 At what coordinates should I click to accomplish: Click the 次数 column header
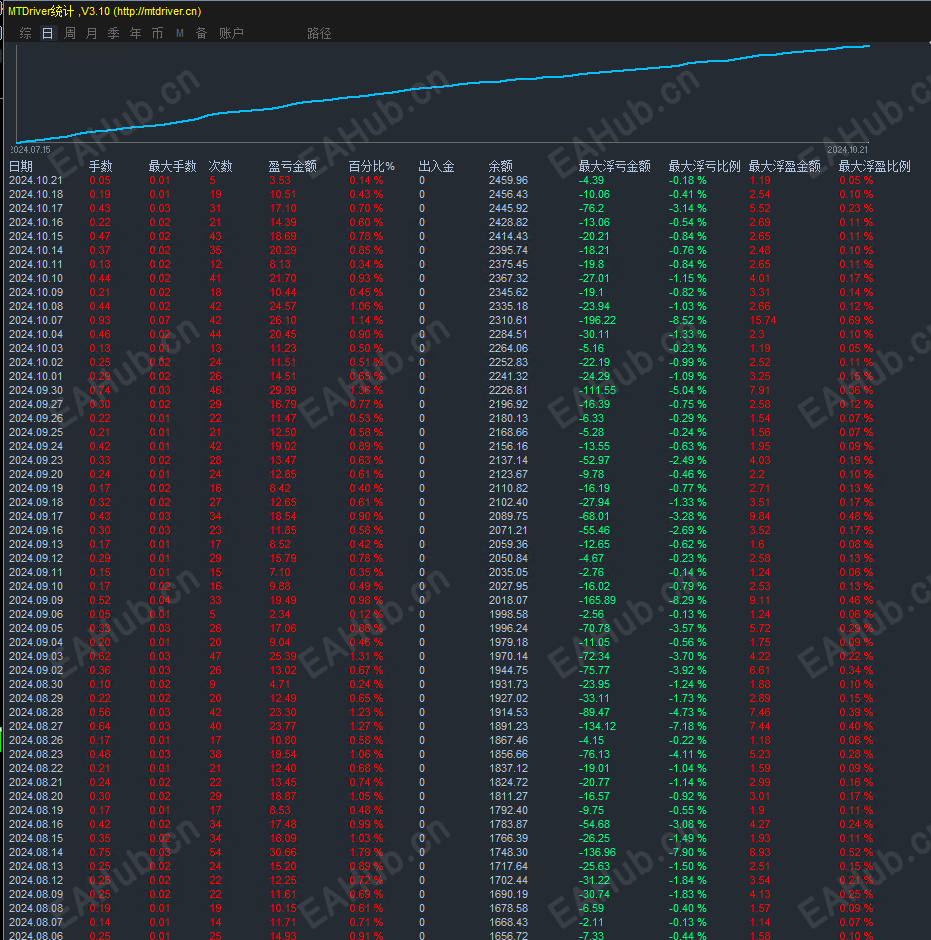coord(221,166)
